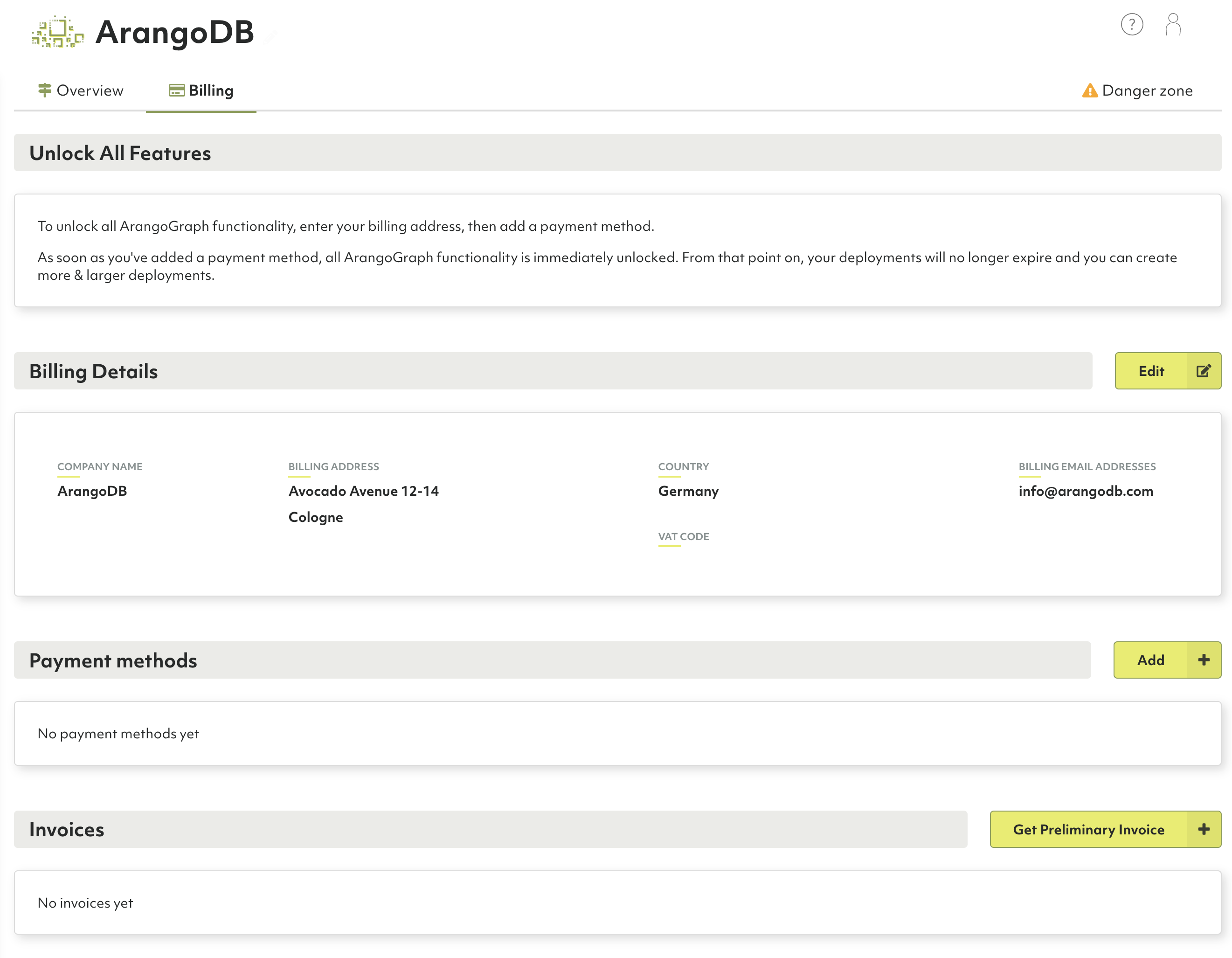Click the BILLING ADDRESS label

[x=333, y=466]
